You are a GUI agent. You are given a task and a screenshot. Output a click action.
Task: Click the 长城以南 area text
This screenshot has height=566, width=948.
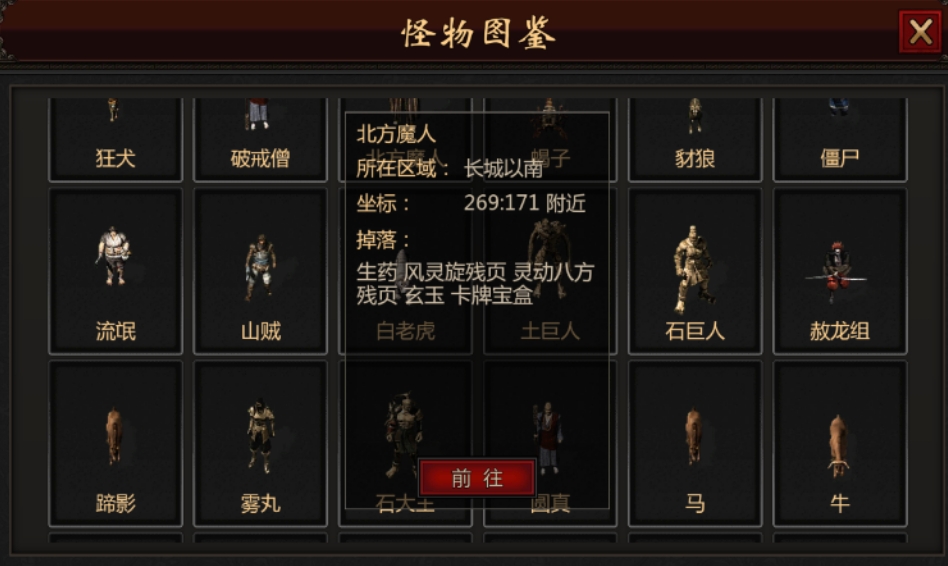(504, 169)
